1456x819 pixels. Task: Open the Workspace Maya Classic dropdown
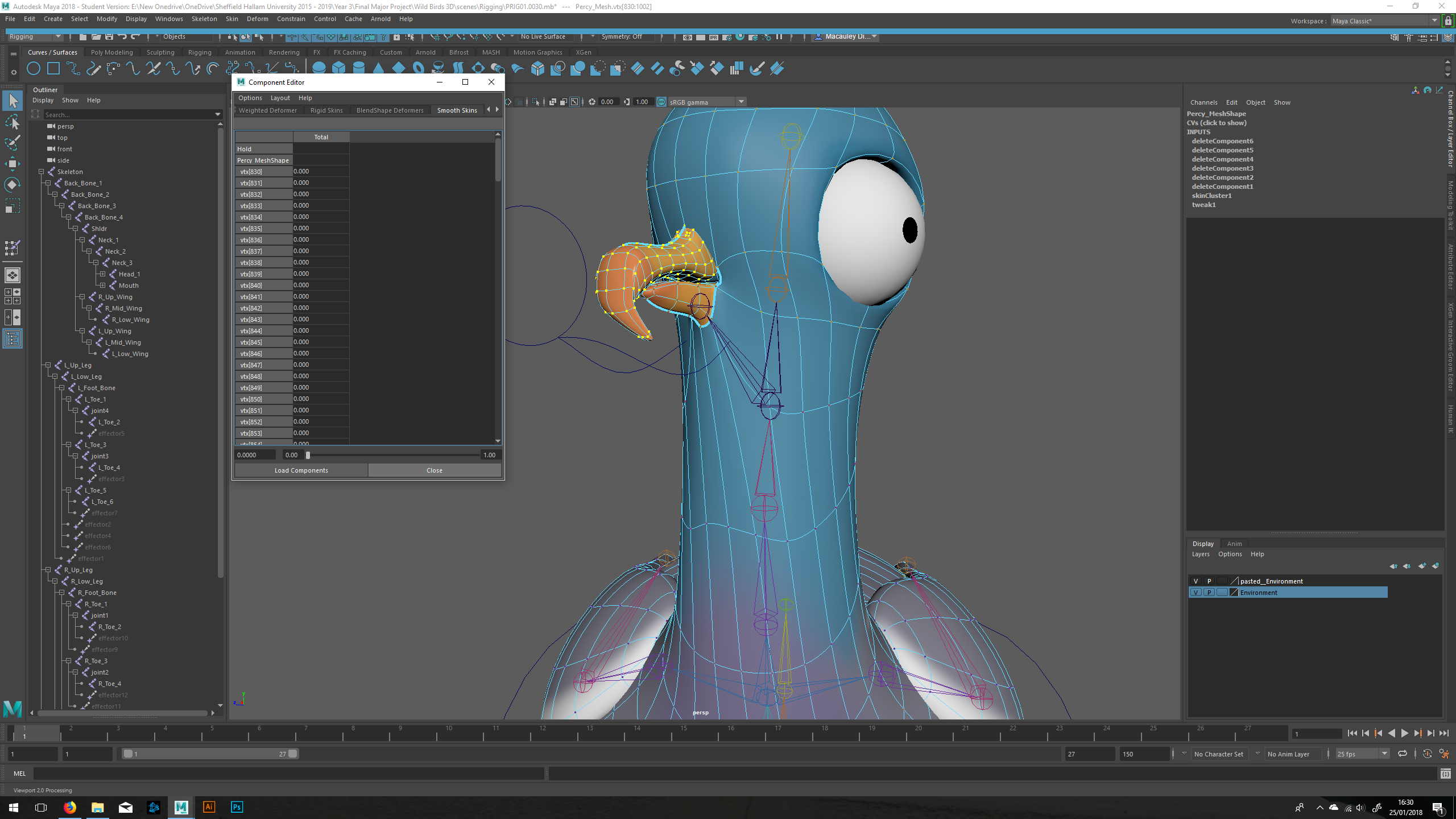click(1385, 21)
